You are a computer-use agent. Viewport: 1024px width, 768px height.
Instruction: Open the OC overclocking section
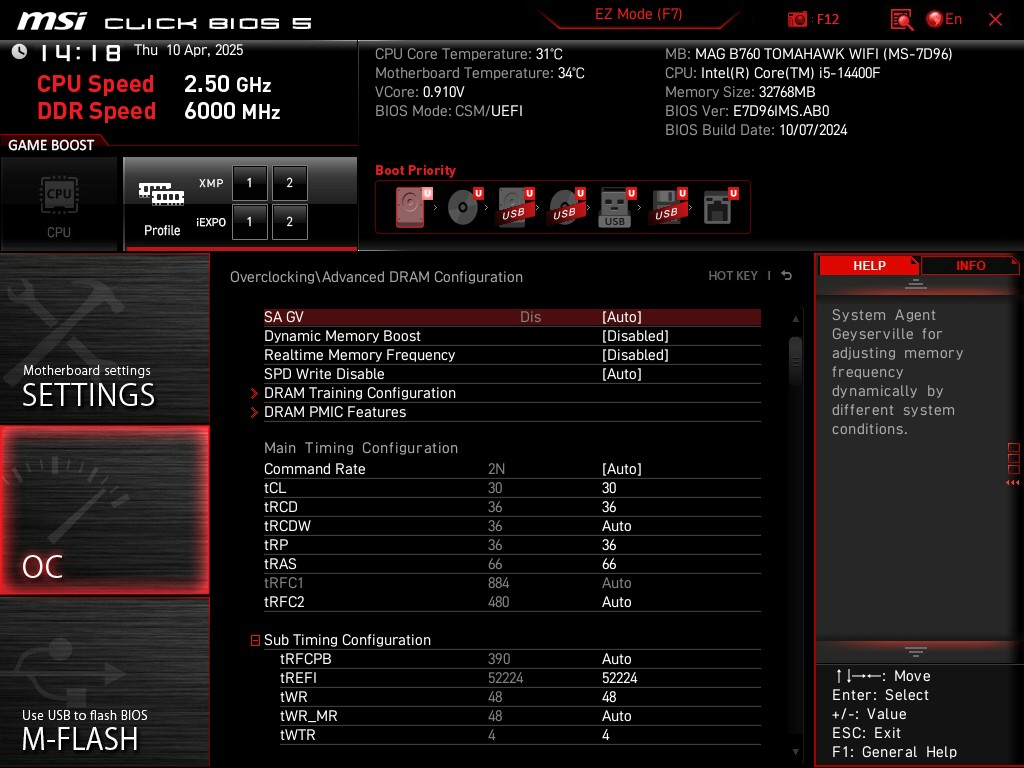click(104, 510)
